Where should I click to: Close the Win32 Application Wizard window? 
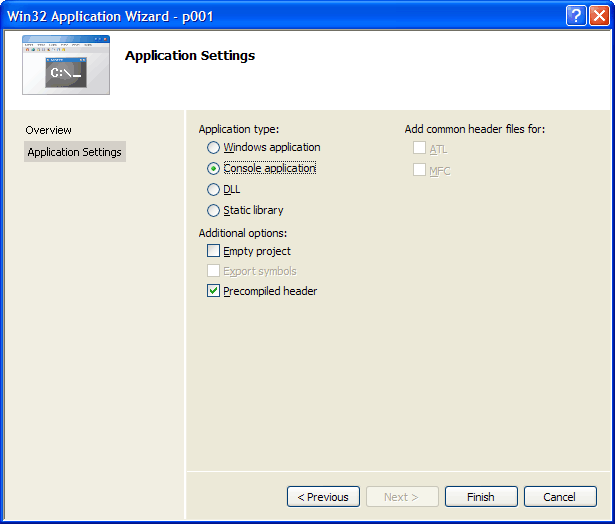[598, 15]
